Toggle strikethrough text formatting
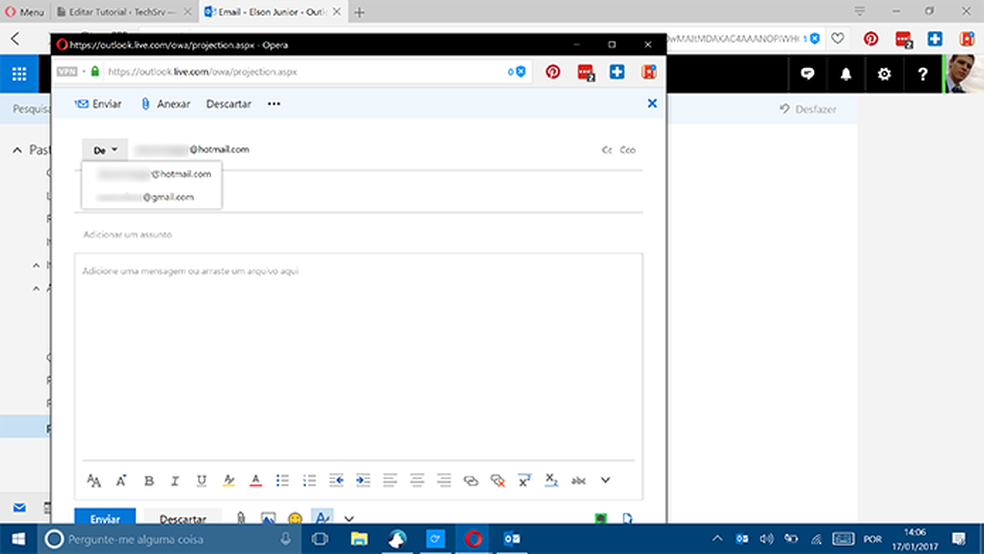Screen dimensions: 984x554 (x=578, y=481)
